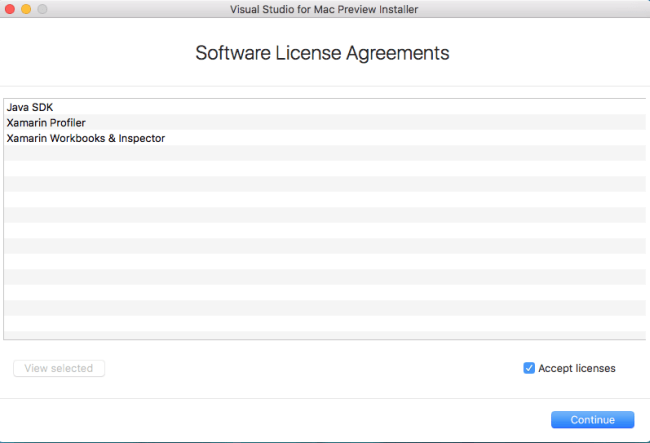Click empty area right of Java SDK text
650x443 pixels.
[350, 107]
